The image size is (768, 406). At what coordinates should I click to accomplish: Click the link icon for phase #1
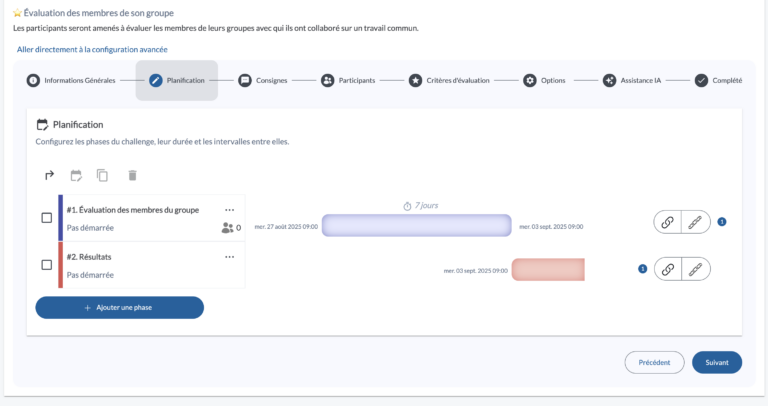point(667,222)
